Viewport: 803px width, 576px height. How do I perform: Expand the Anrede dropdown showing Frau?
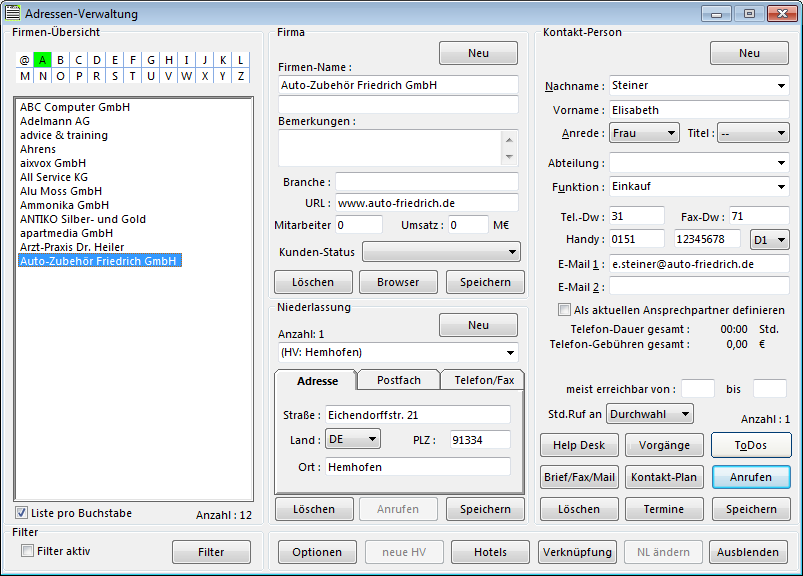point(644,133)
